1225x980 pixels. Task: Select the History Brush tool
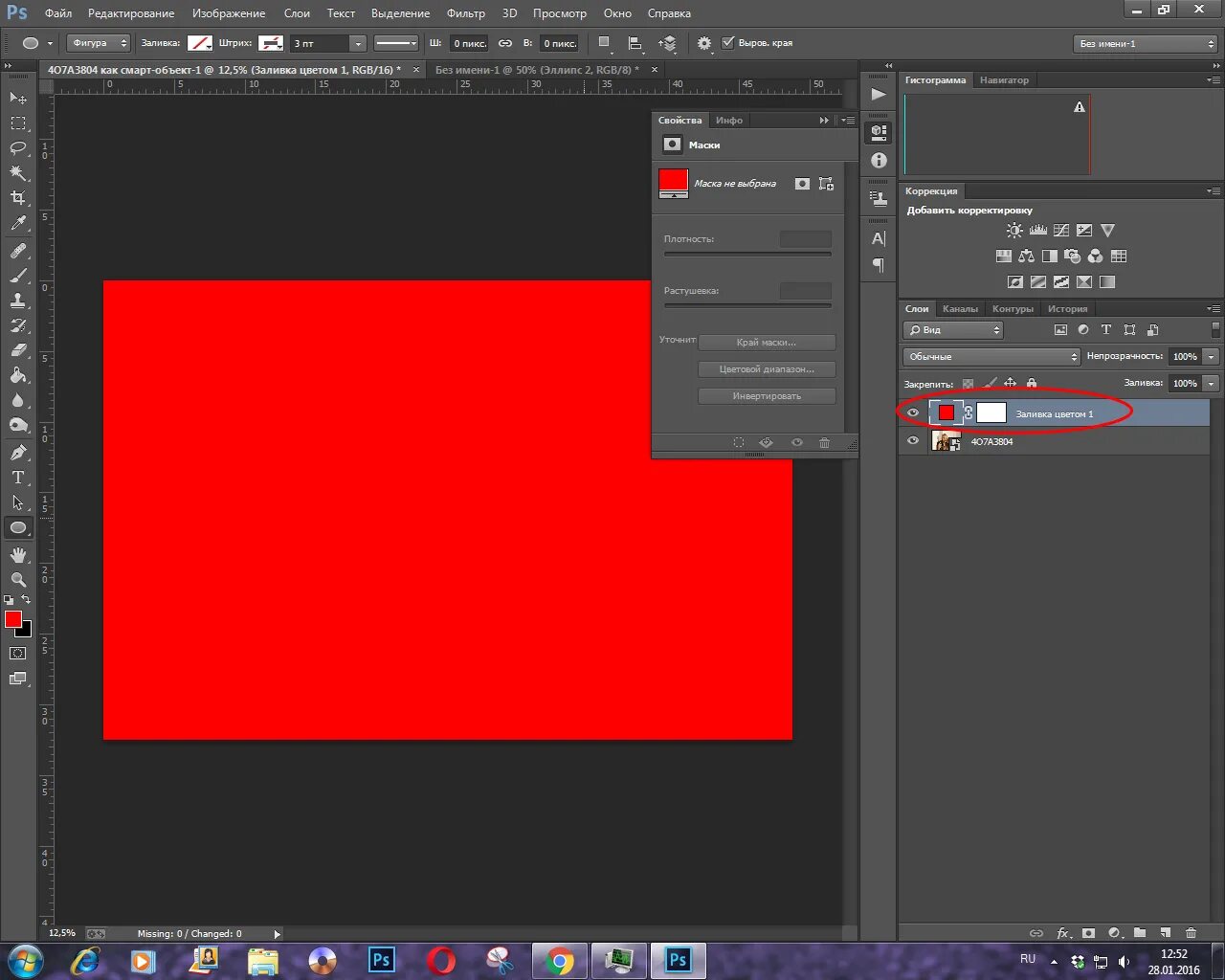tap(18, 325)
